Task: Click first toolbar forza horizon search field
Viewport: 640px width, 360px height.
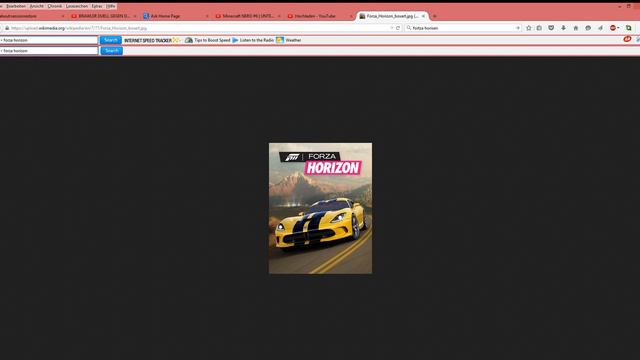Action: (x=49, y=40)
